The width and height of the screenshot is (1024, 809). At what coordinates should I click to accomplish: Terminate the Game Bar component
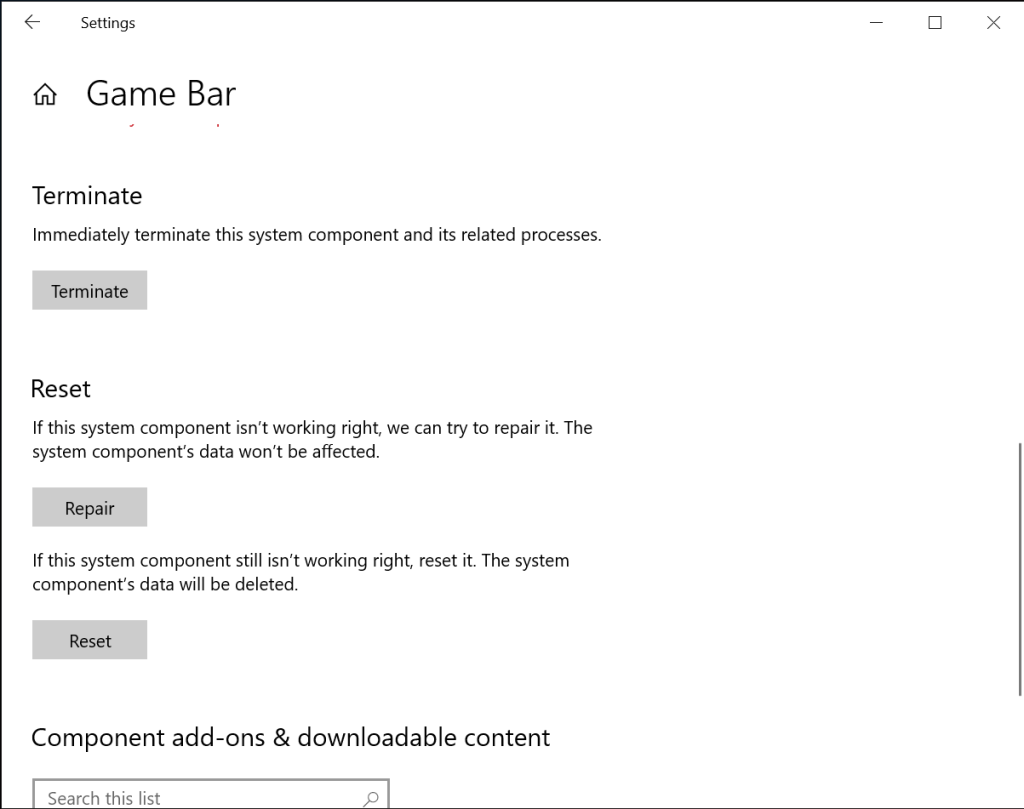tap(89, 291)
